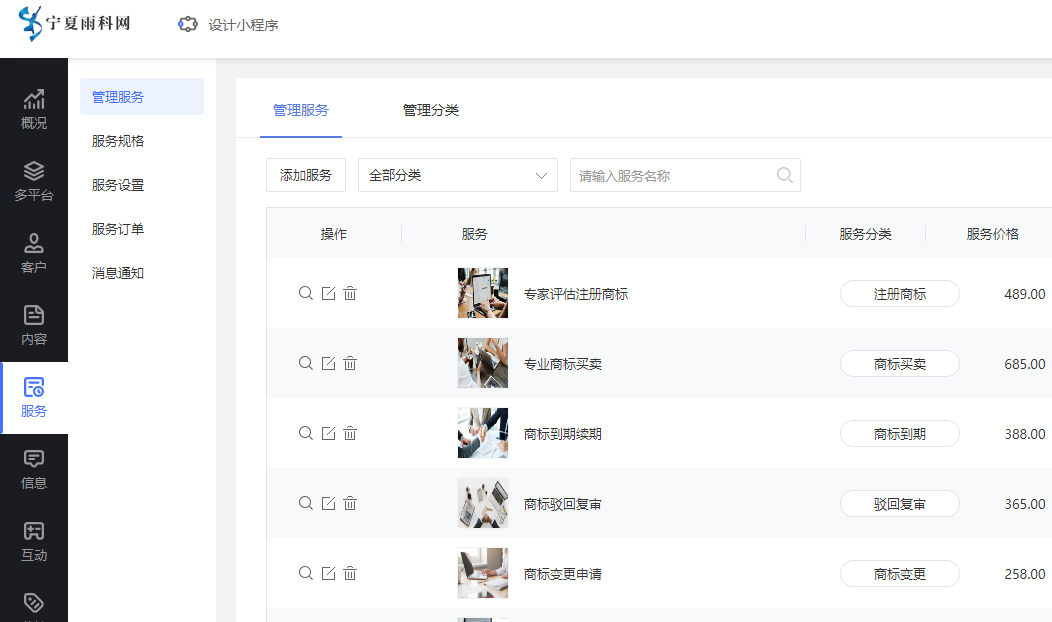Edit the 专家评估注册商标 service

coord(328,293)
